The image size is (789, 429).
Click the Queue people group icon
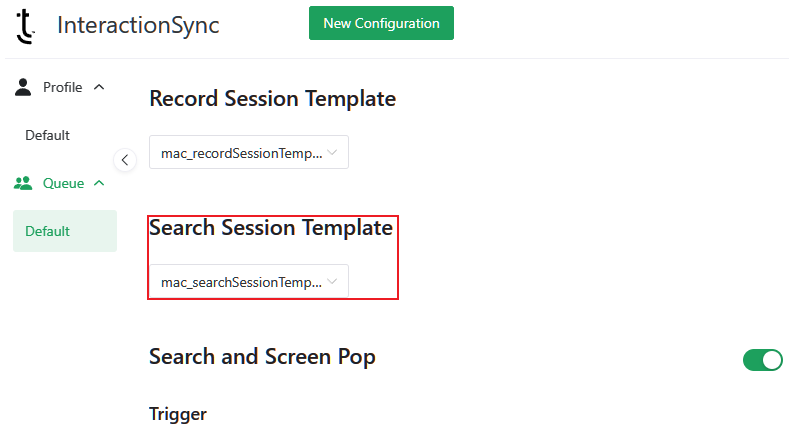click(23, 183)
